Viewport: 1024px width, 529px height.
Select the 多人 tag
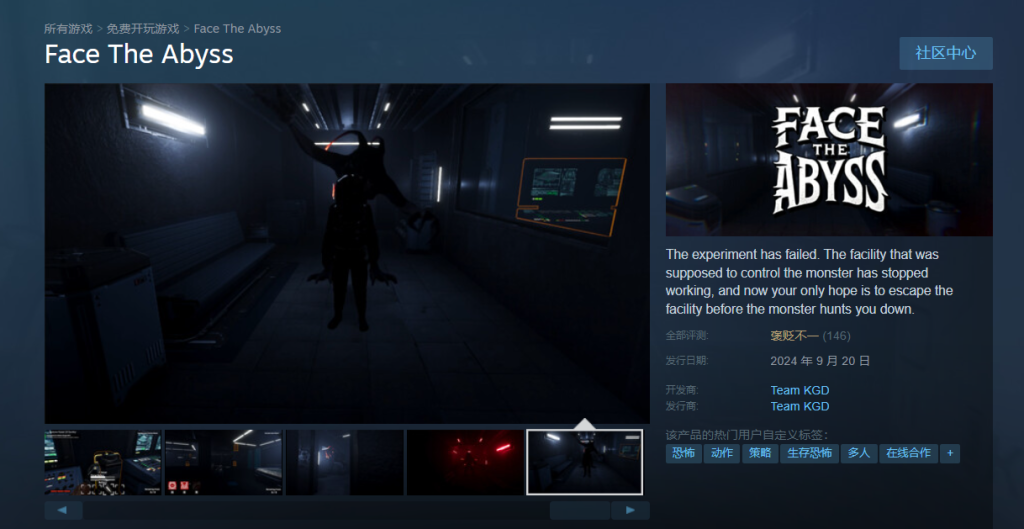tap(859, 453)
